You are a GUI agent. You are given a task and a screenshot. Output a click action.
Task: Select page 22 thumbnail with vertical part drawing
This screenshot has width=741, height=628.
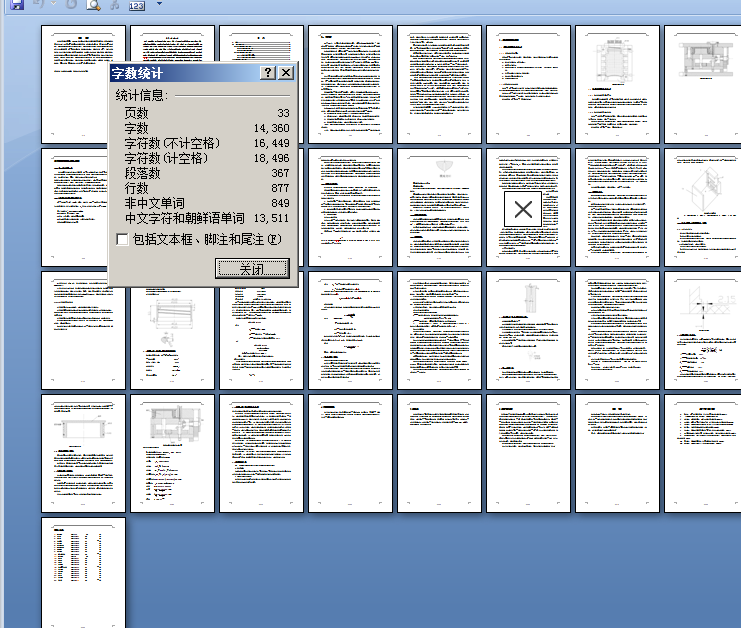pos(528,330)
